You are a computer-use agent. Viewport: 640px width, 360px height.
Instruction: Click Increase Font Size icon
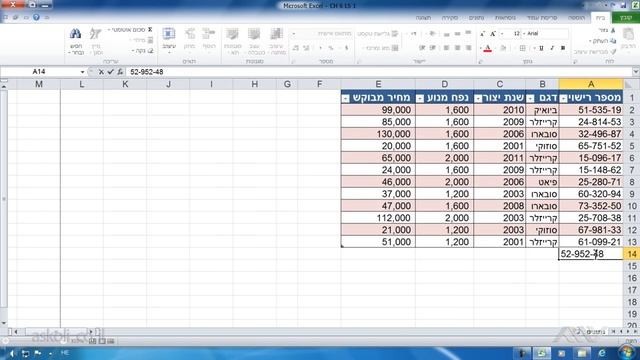click(x=493, y=33)
